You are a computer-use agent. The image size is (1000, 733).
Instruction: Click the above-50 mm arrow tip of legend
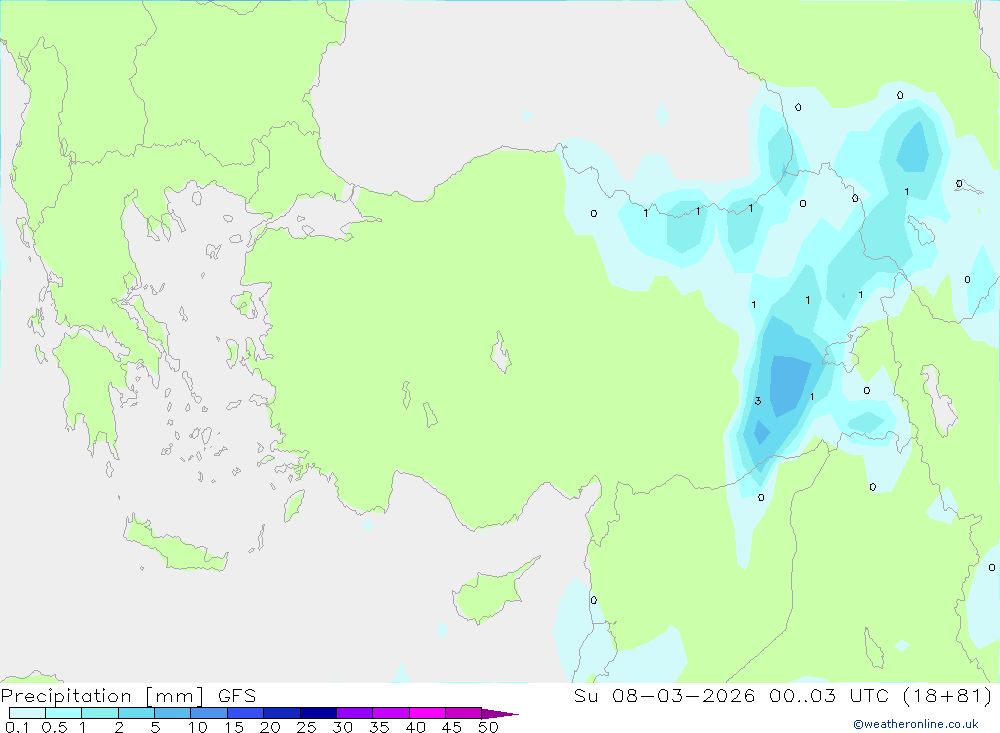coord(499,713)
